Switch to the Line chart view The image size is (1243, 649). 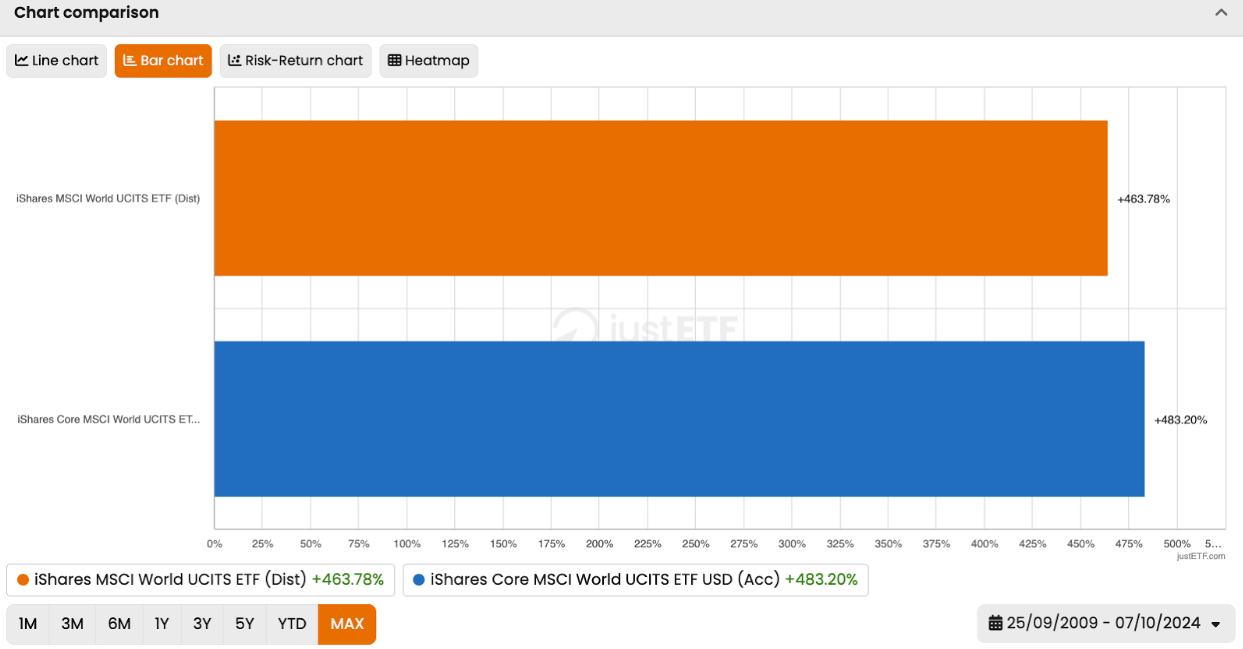pyautogui.click(x=57, y=60)
